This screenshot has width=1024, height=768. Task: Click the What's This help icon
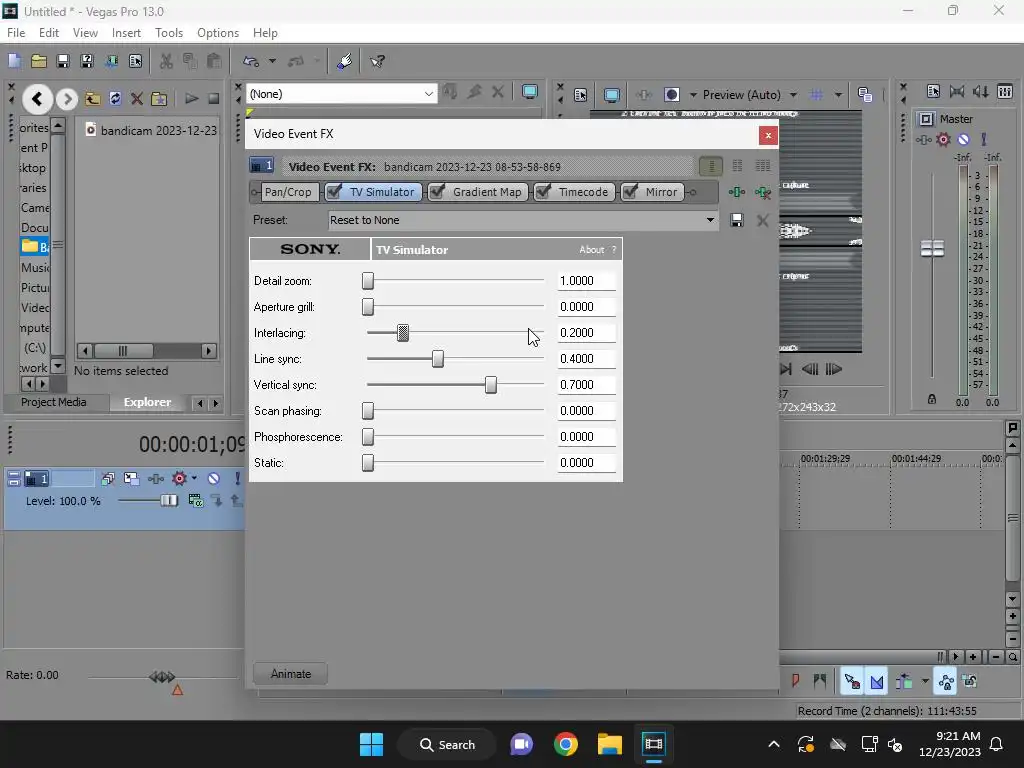[x=377, y=61]
